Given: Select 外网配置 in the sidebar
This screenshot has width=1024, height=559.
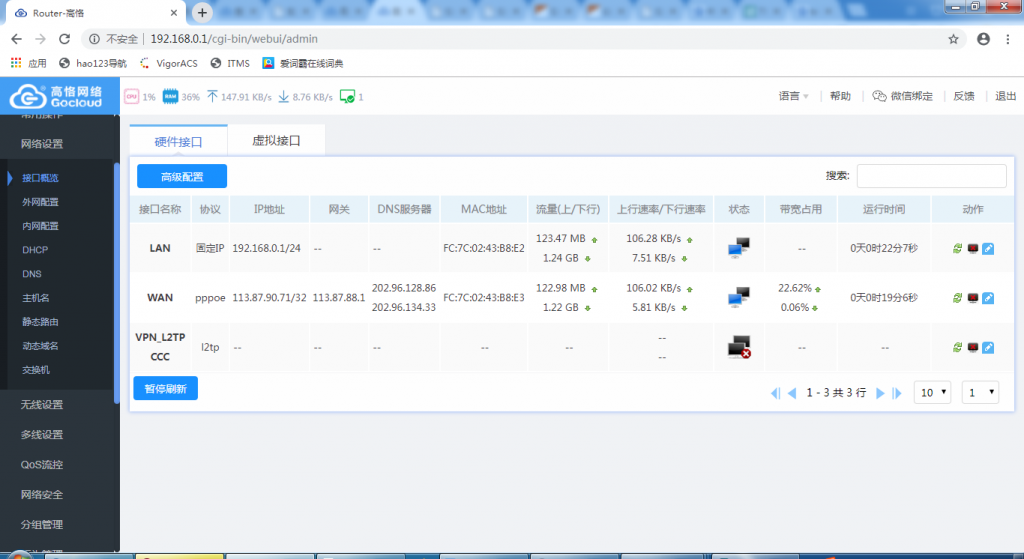Looking at the screenshot, I should coord(40,202).
